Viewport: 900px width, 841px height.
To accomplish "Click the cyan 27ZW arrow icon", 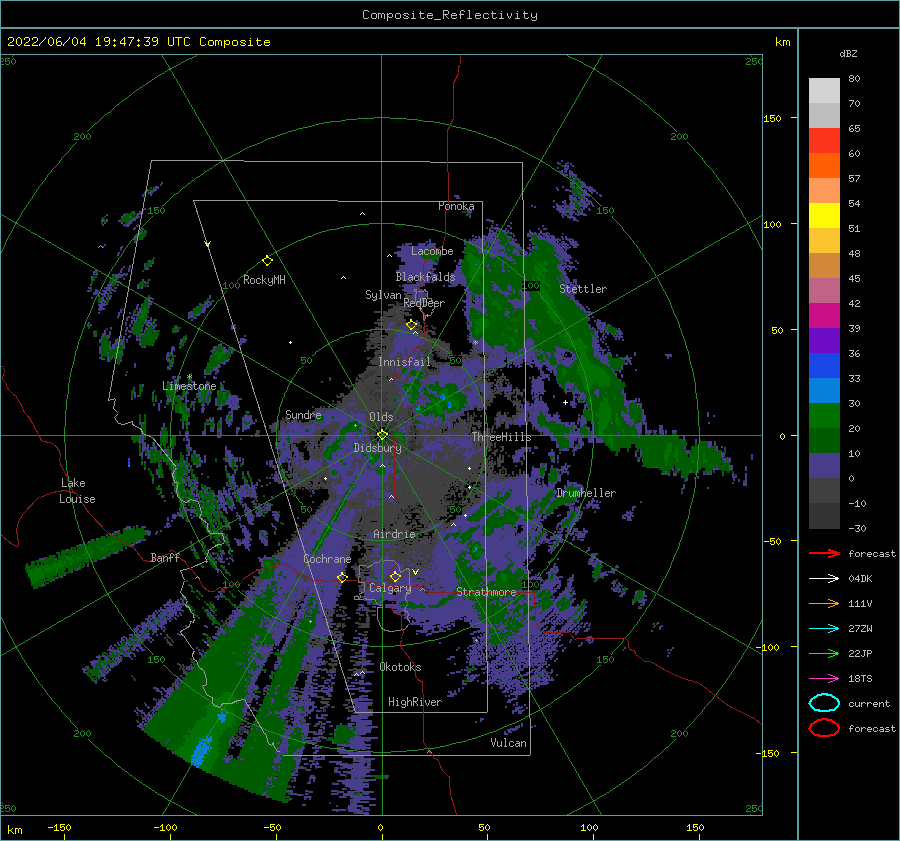I will pos(824,629).
